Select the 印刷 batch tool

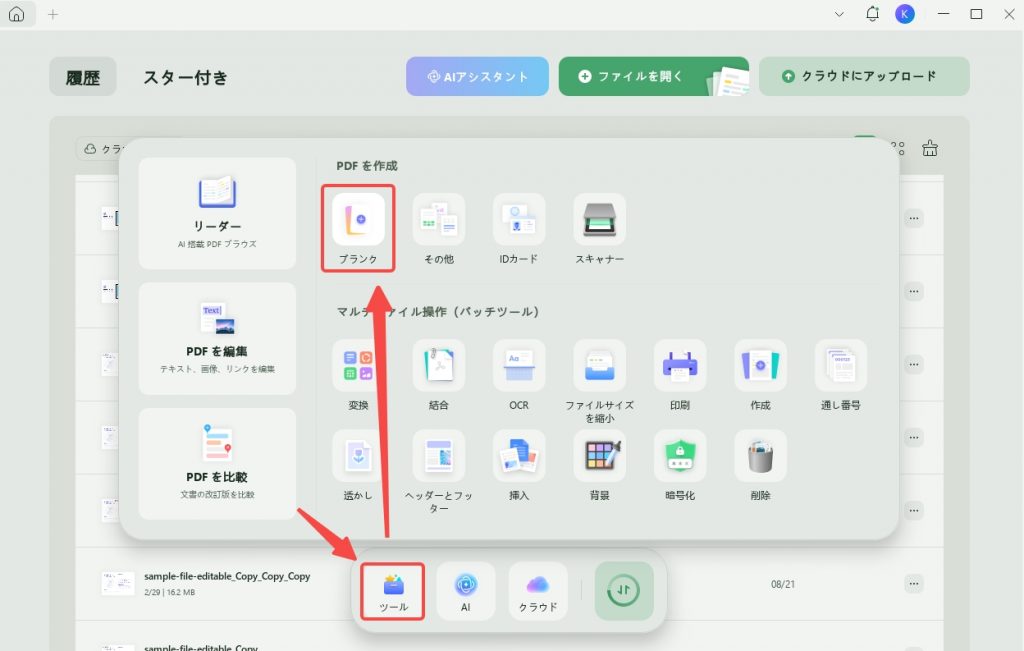[680, 375]
